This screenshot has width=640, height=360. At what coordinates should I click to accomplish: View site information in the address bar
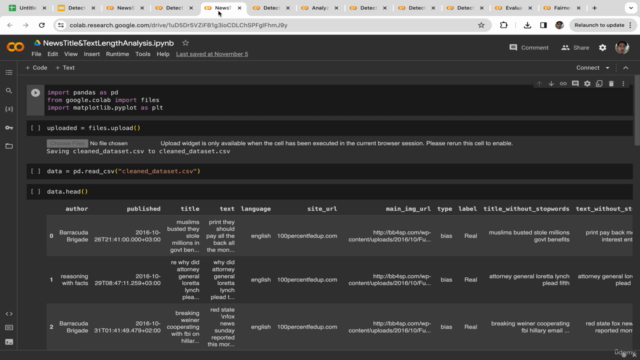[x=61, y=25]
